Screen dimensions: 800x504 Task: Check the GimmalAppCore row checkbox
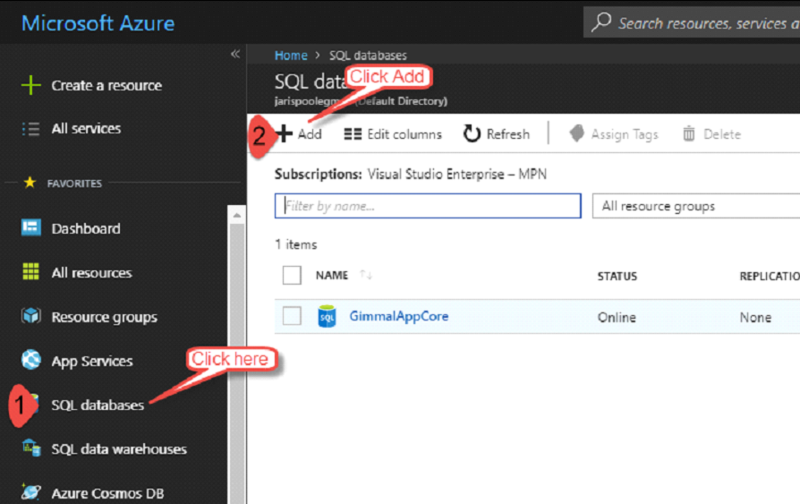292,316
